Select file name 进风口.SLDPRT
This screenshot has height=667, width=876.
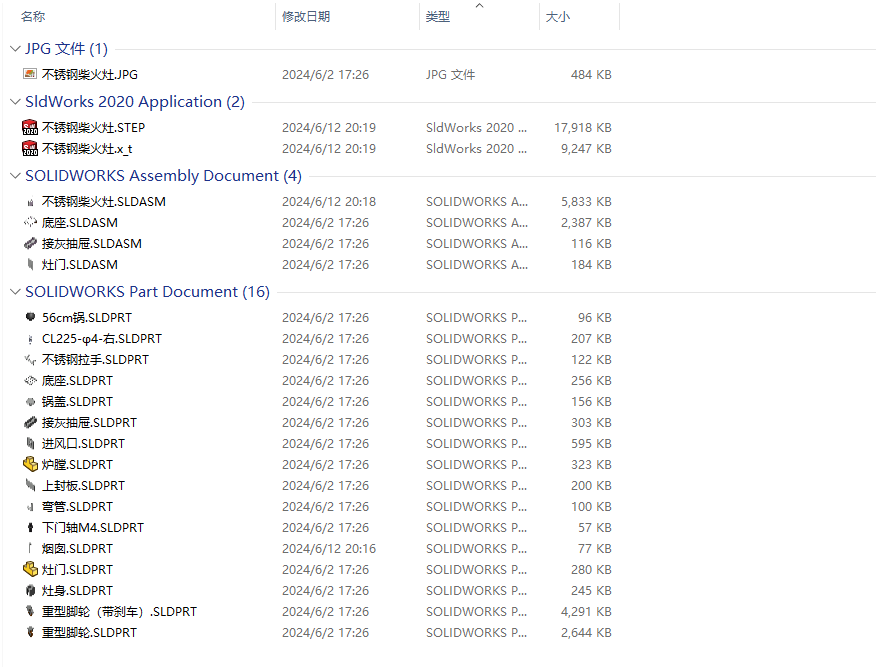click(83, 444)
